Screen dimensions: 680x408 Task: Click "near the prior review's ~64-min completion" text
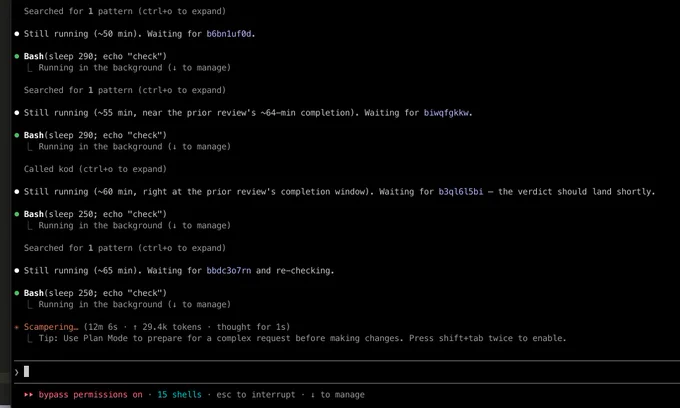[x=246, y=113]
